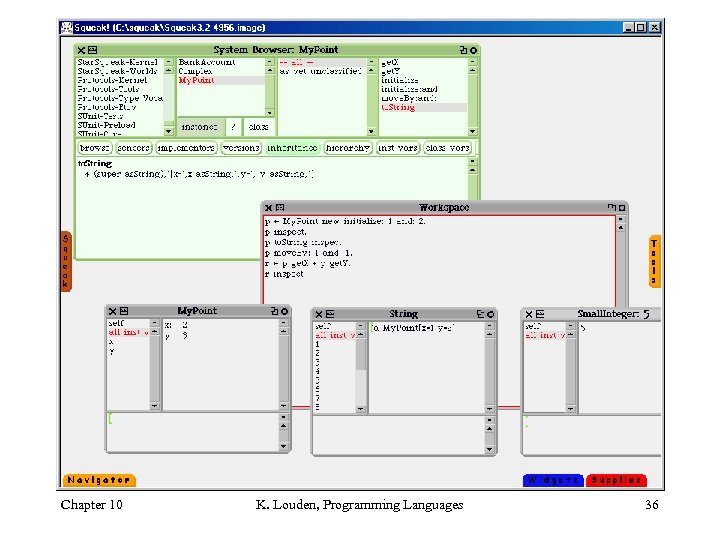The image size is (720, 540).
Task: Open the SmallInteger inspector menu icon
Action: (540, 314)
